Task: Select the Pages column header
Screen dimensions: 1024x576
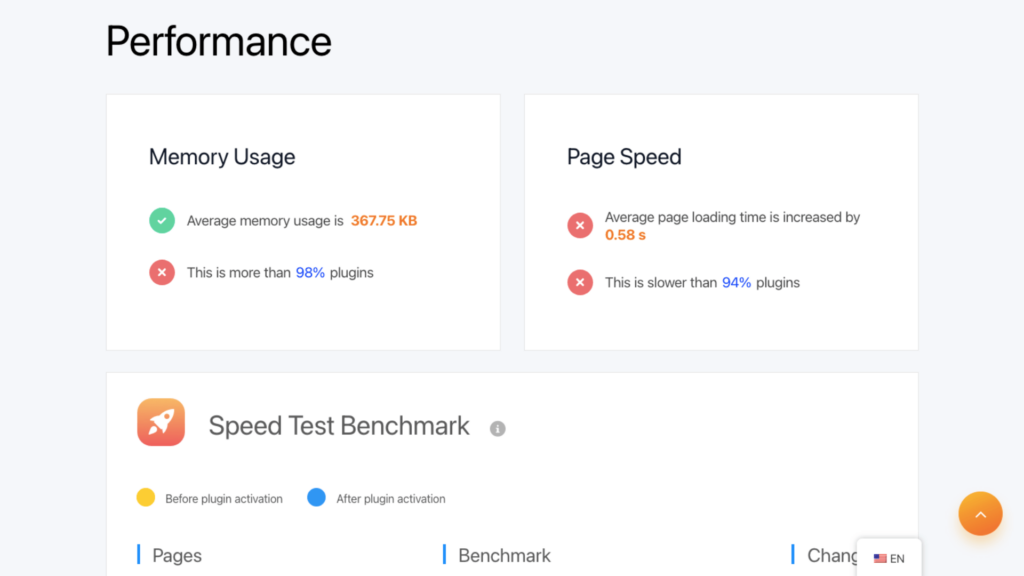Action: pos(177,555)
